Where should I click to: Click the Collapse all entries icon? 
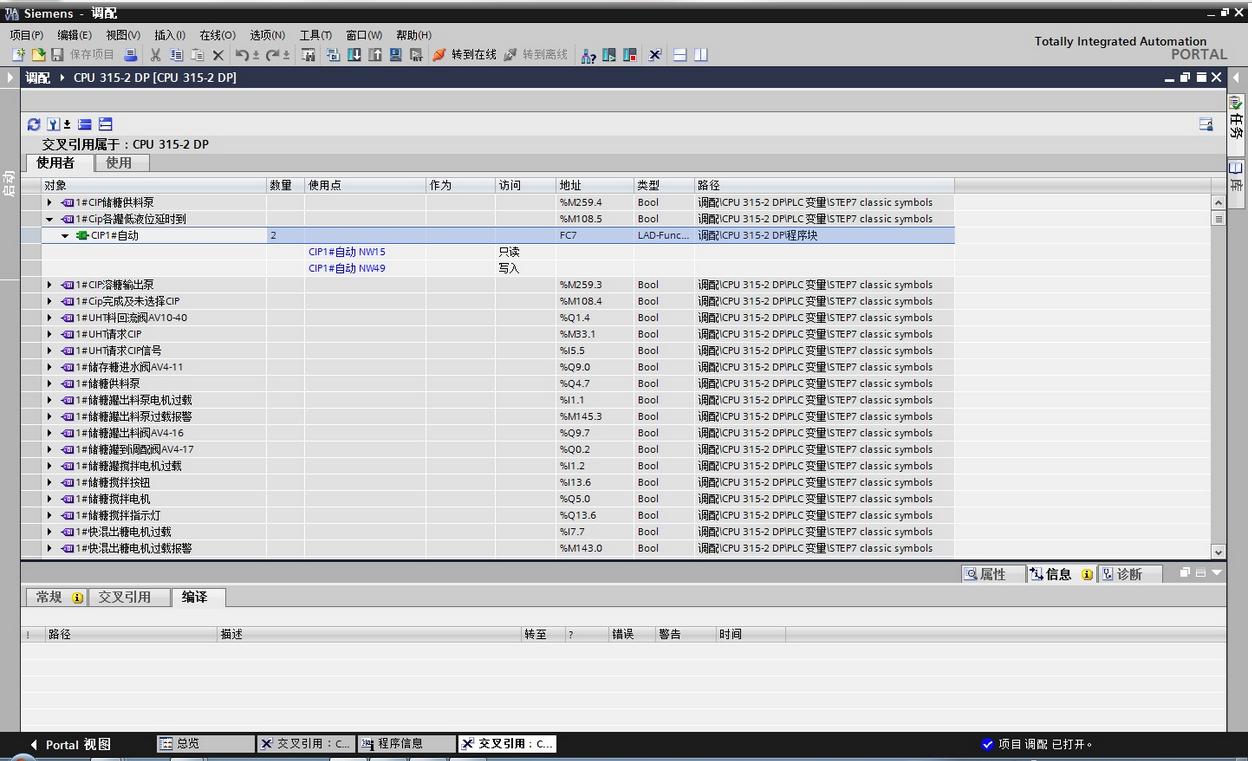tap(85, 124)
